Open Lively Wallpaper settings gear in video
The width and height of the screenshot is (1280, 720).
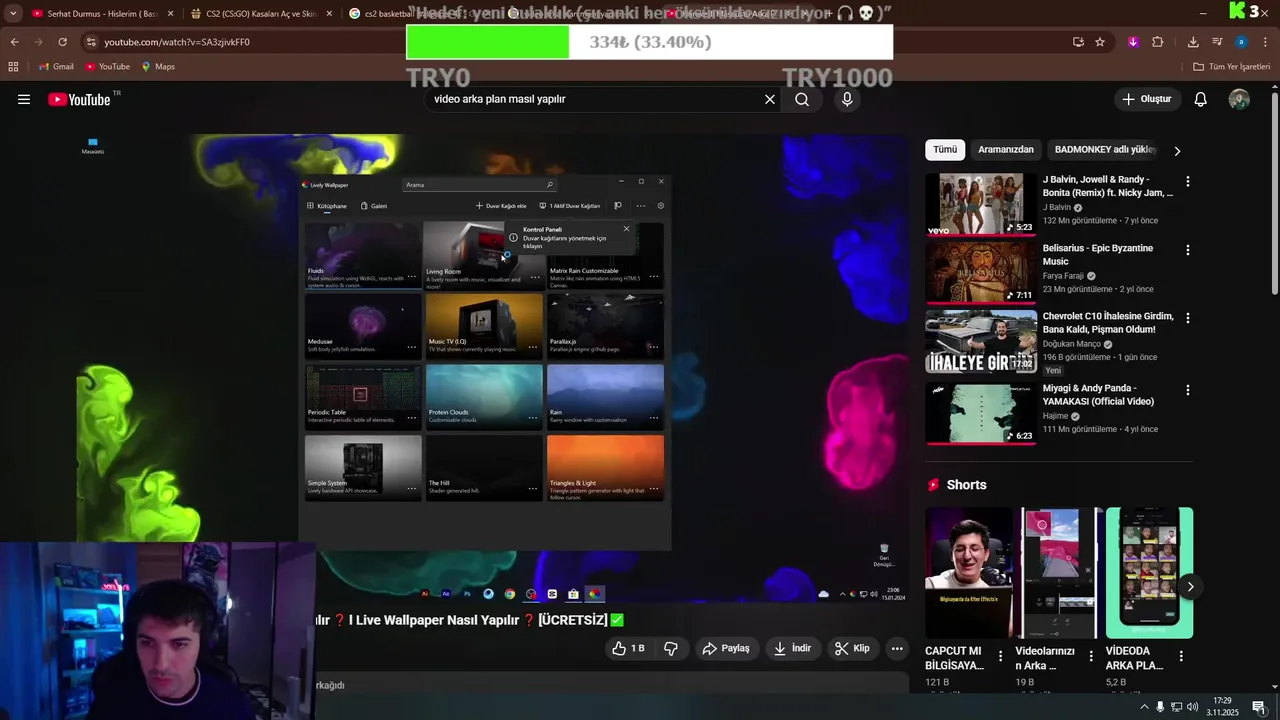coord(660,206)
